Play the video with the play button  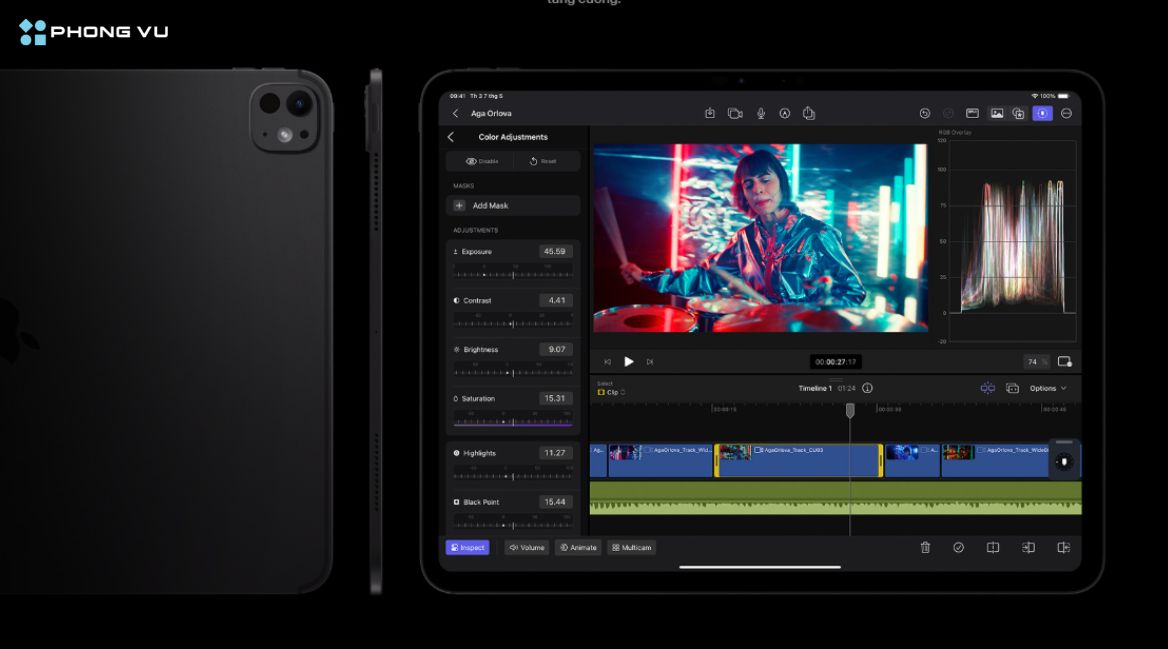point(629,361)
